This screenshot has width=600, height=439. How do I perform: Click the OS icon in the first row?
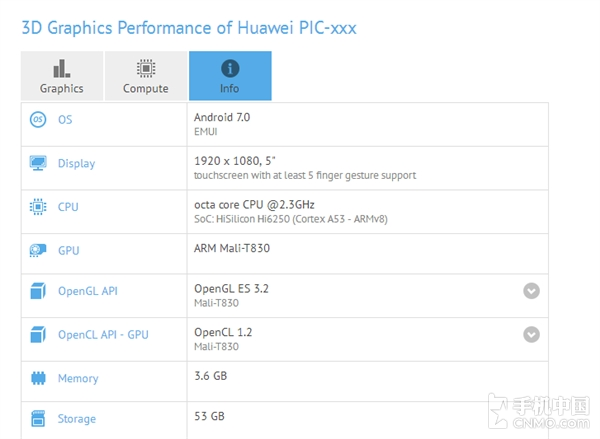tap(38, 120)
